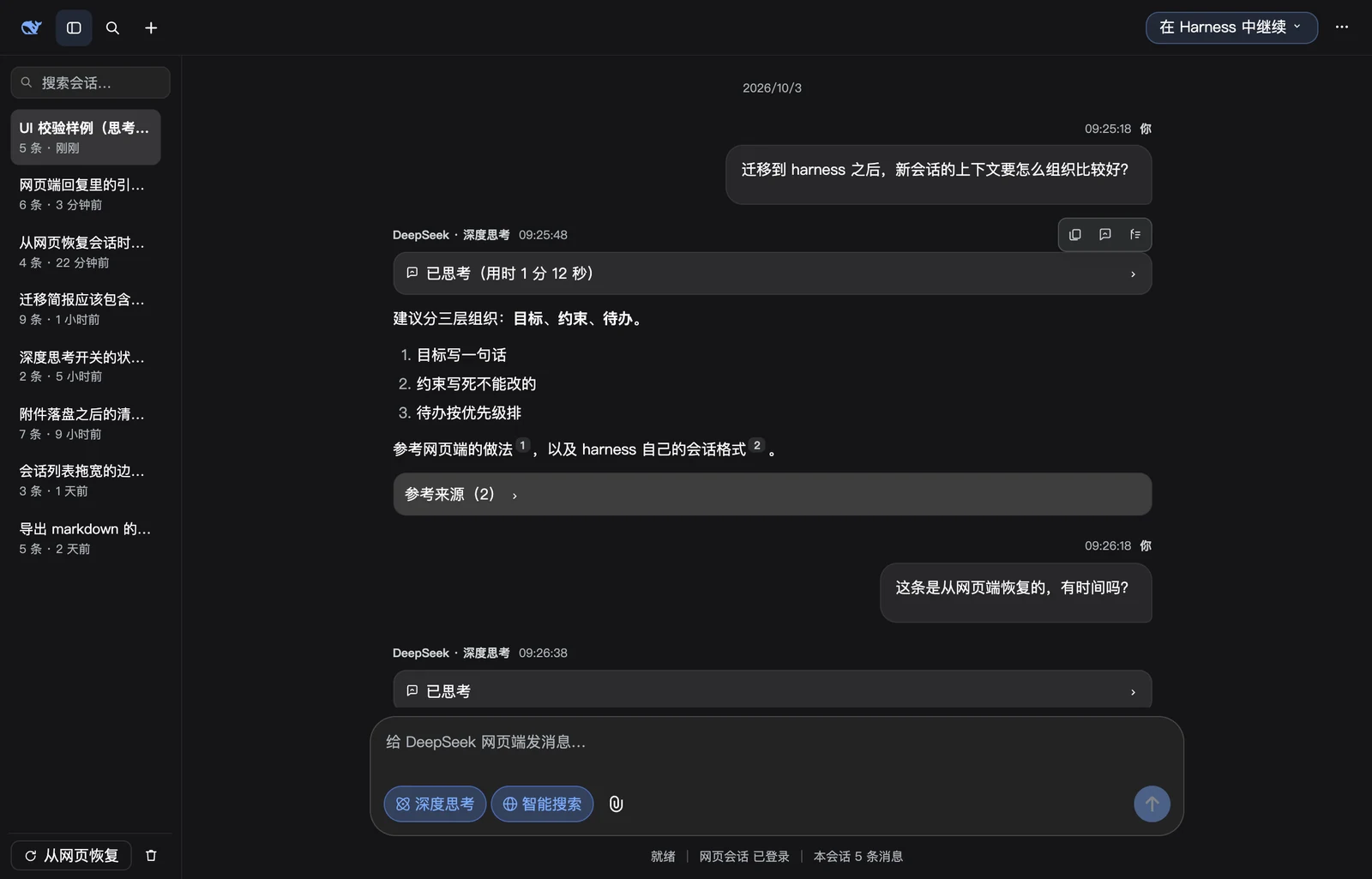Attach a file with paperclip icon

[616, 804]
